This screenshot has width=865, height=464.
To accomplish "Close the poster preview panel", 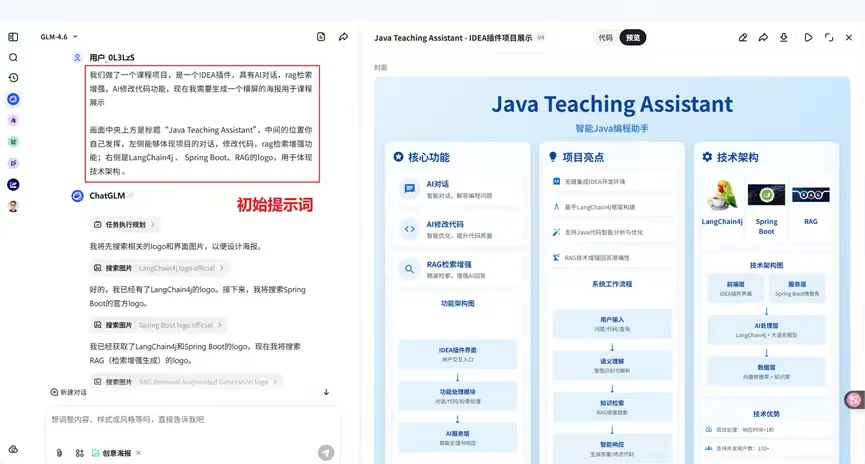I will 849,38.
